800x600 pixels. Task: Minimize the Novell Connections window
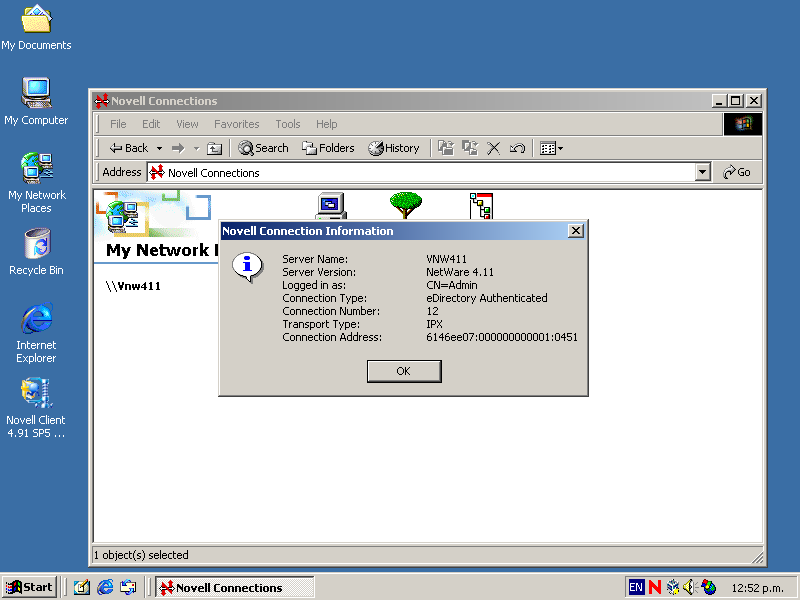tap(719, 101)
